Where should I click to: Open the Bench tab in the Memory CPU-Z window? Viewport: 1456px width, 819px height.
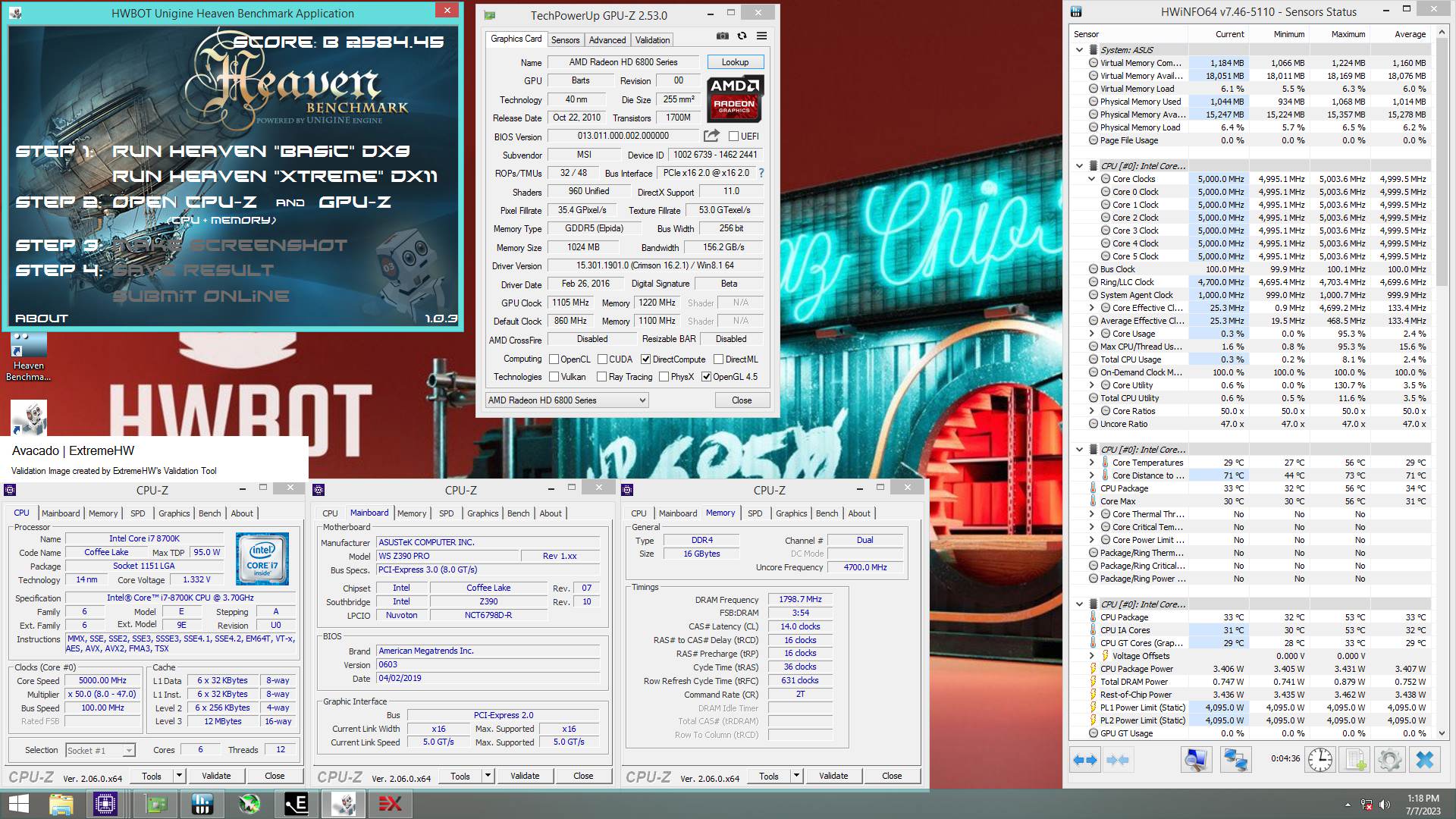(x=827, y=513)
